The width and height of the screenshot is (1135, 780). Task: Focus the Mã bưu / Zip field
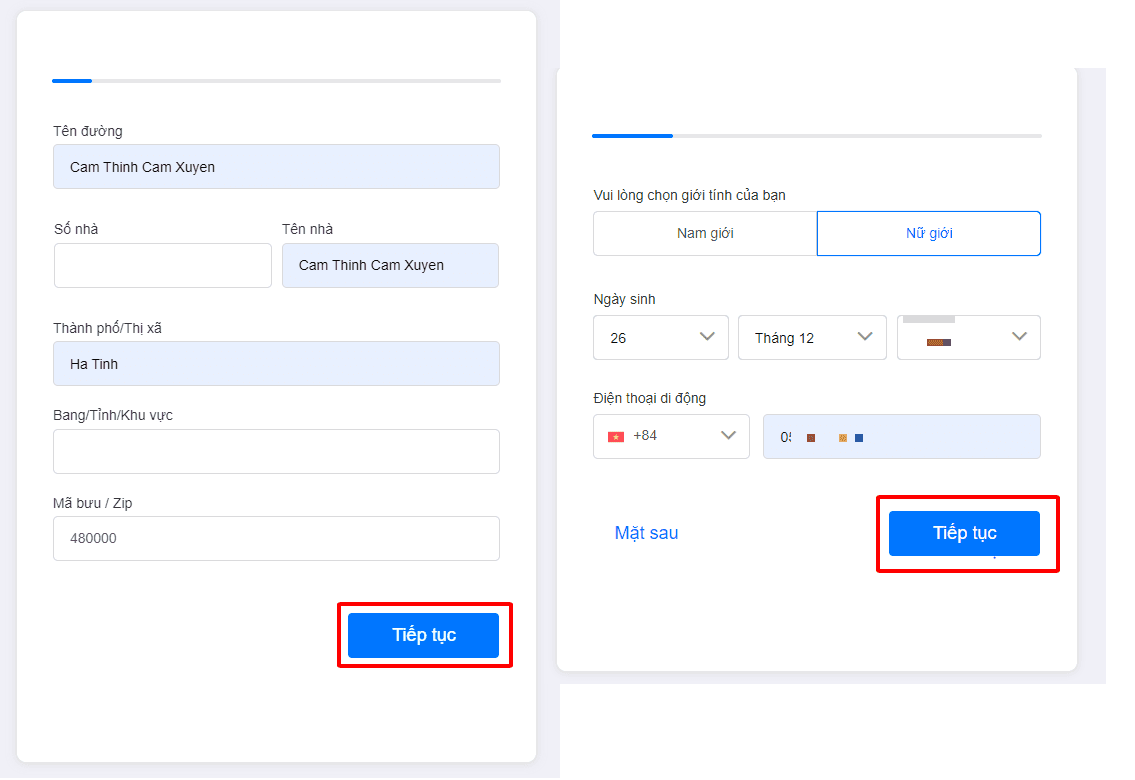277,538
